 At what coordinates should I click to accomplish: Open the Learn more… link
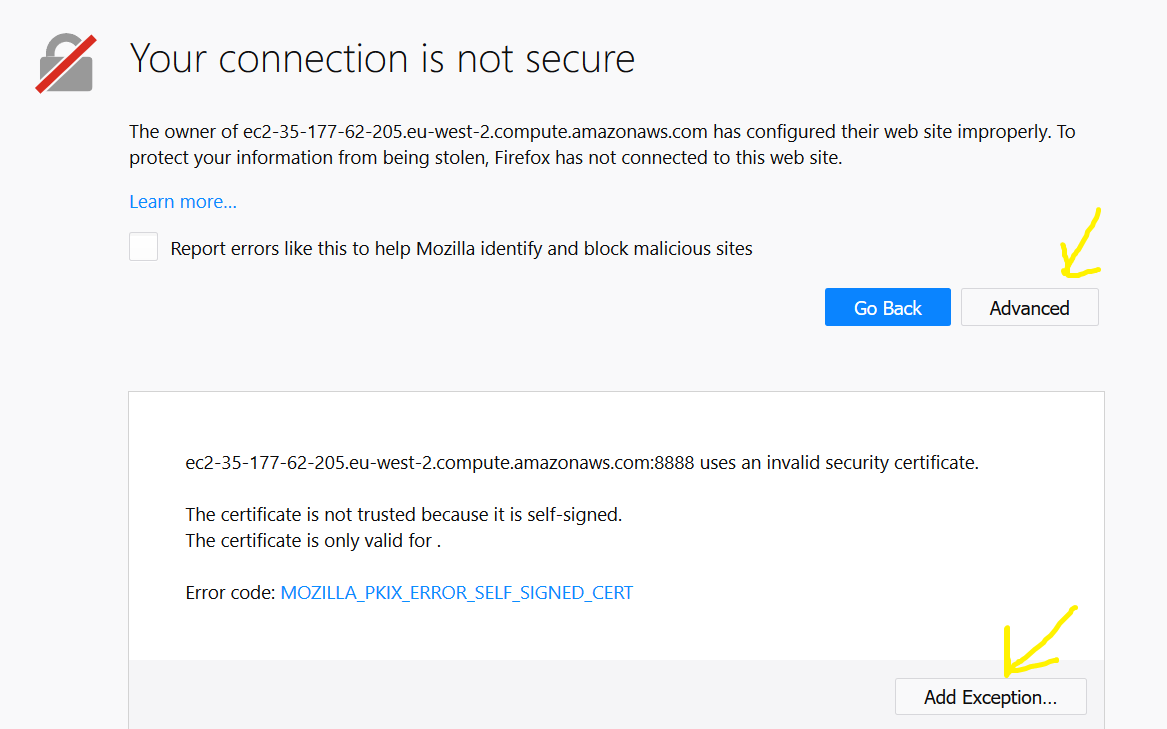pos(183,202)
